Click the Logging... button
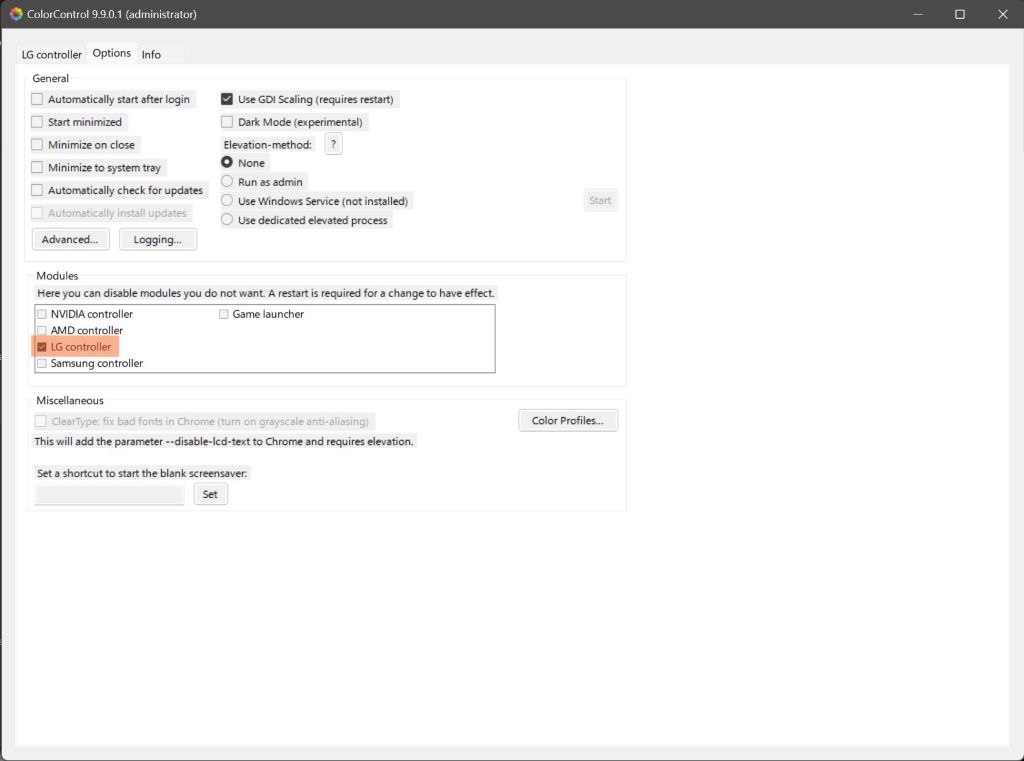1024x761 pixels. (158, 240)
